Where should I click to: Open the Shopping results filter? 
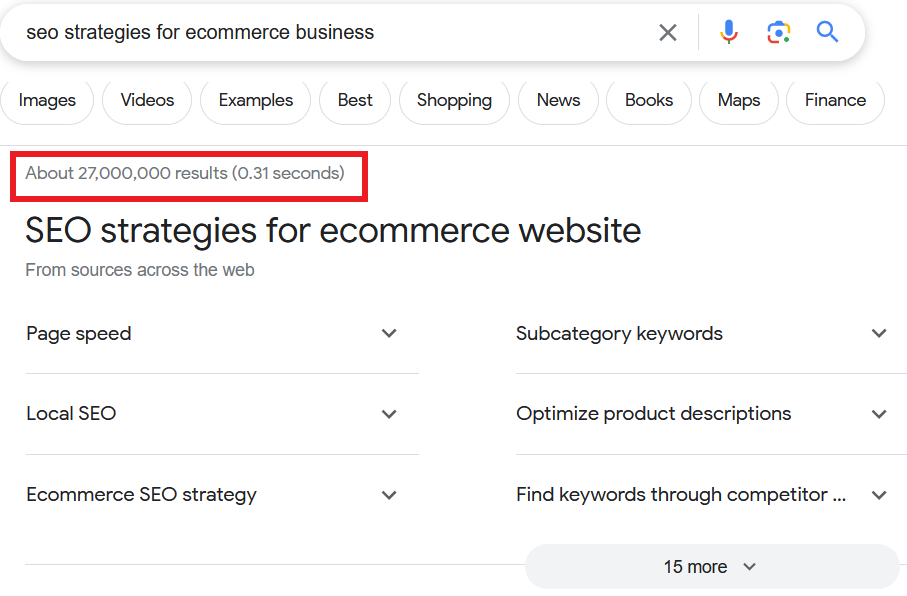pyautogui.click(x=454, y=100)
